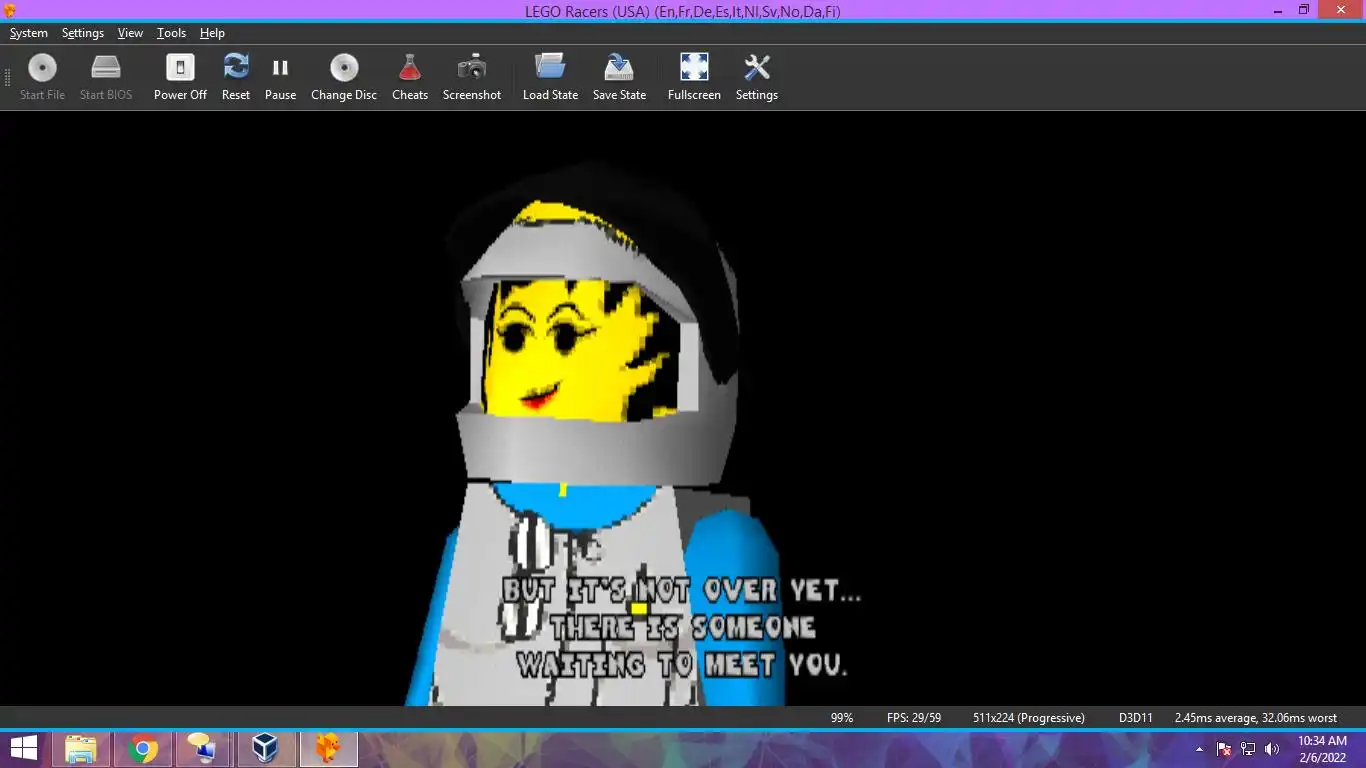Click the emulator taskbar icon

point(328,748)
